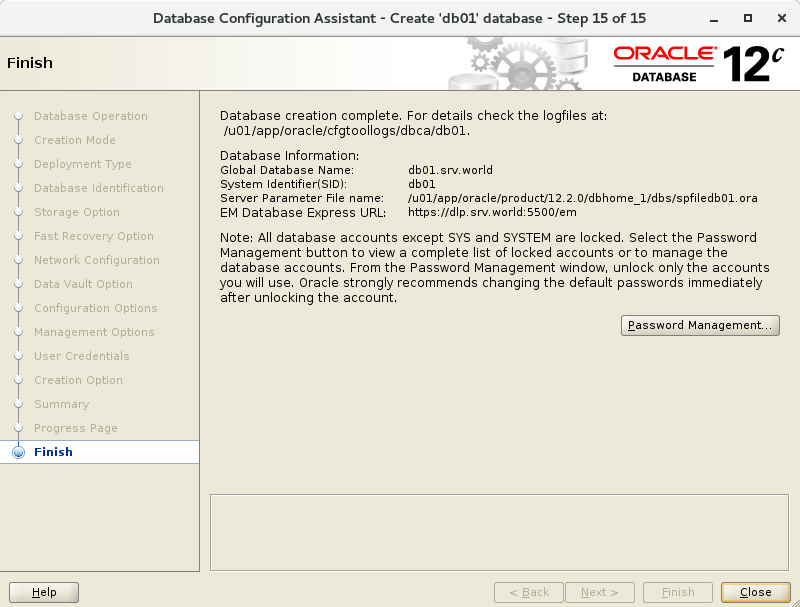Select the Progress Page step
Screen dimensions: 800x607
tap(76, 428)
